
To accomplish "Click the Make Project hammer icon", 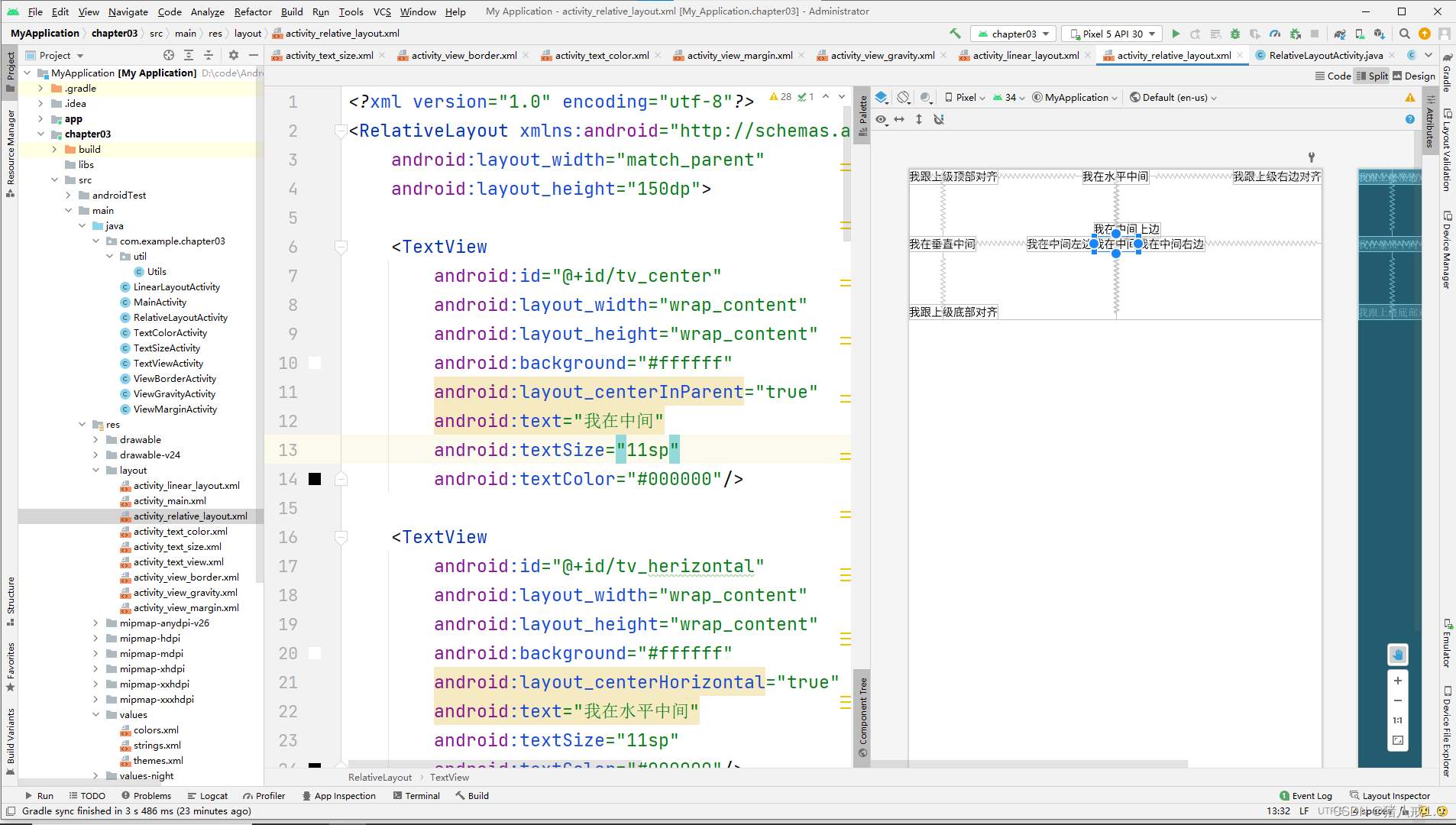I will 955,34.
